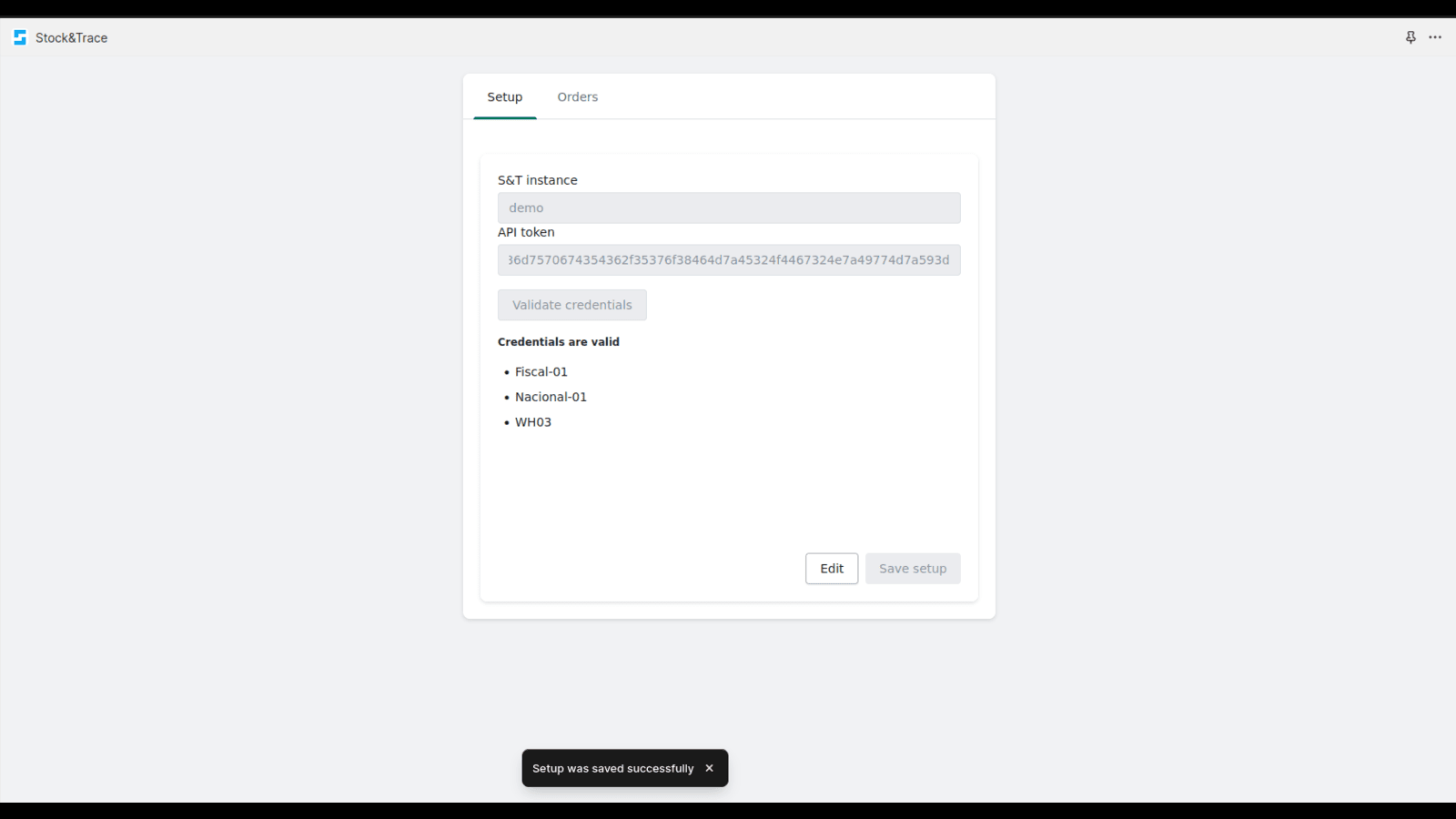Click the Validate credentials button
Image resolution: width=1456 pixels, height=819 pixels.
(572, 305)
